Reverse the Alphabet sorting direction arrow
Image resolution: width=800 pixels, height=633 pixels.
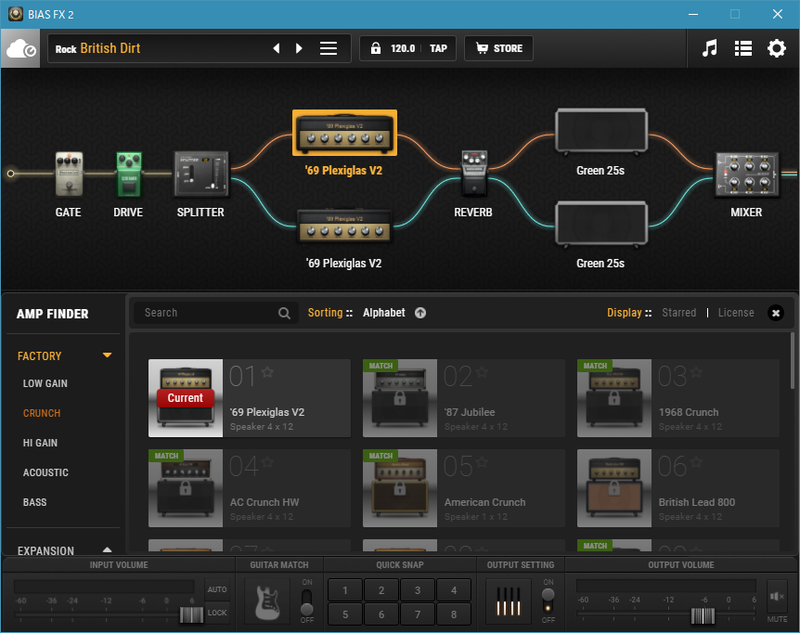coord(420,313)
